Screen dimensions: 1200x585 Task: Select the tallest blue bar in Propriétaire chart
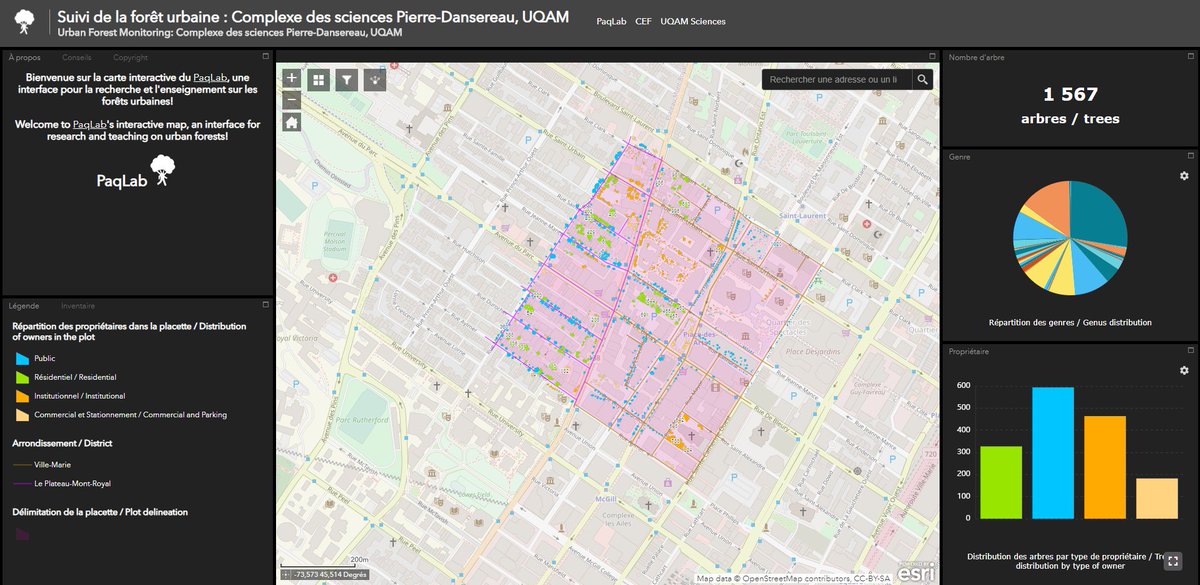1053,453
